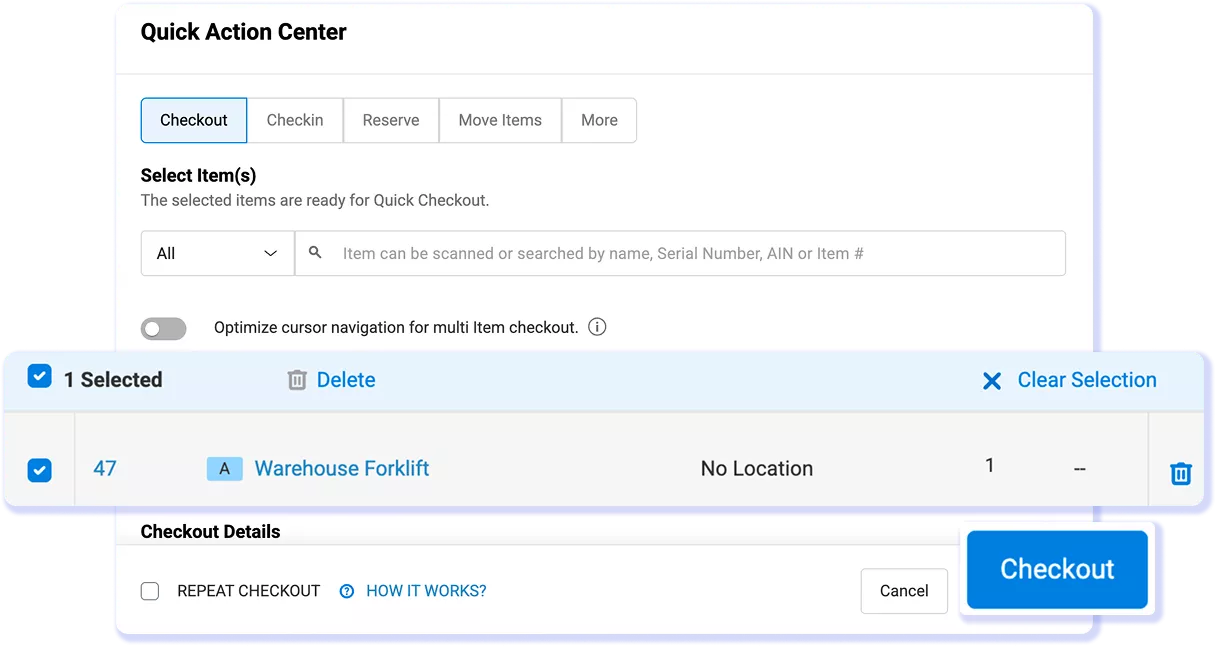
Task: Click the Cancel button
Action: pyautogui.click(x=904, y=591)
